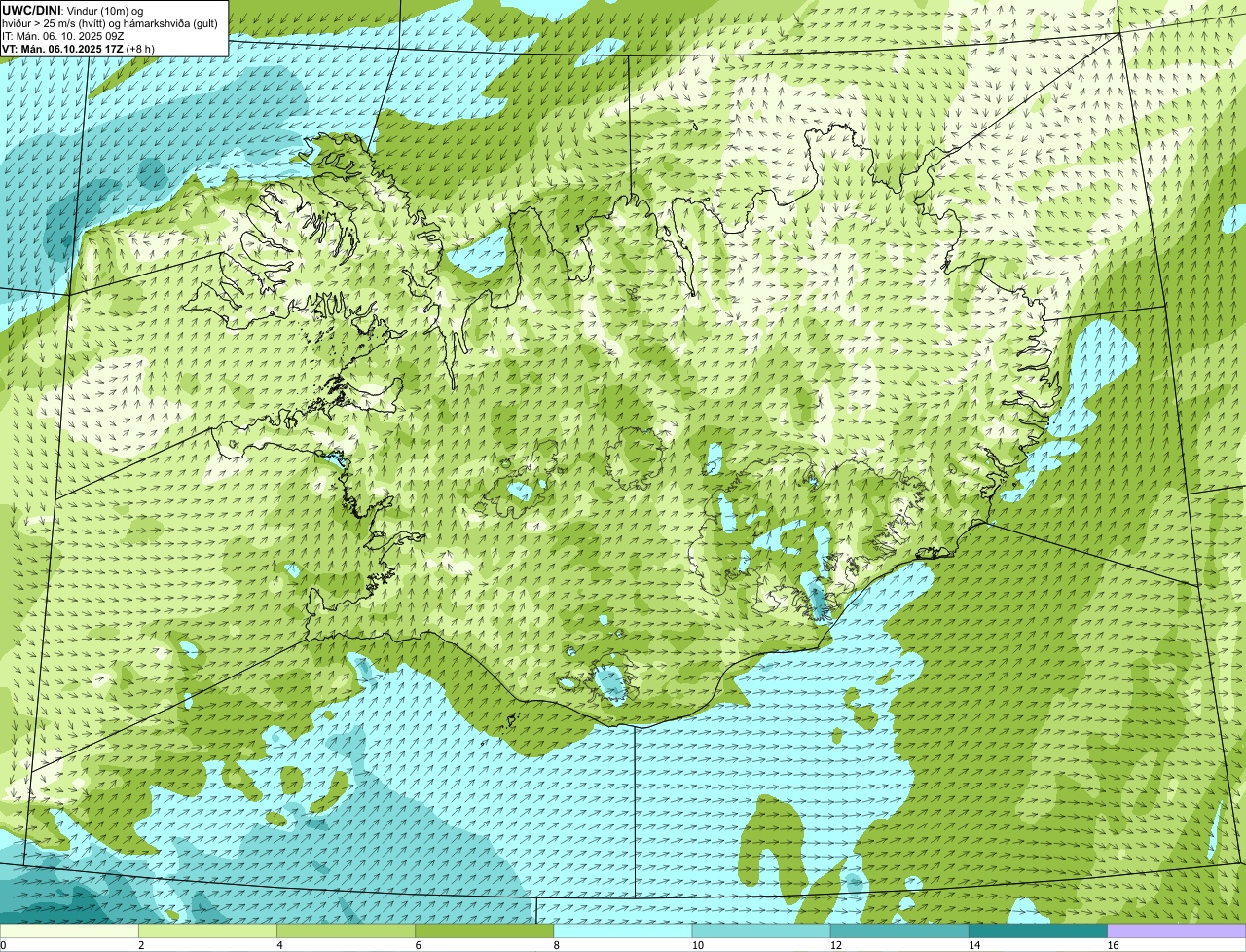
Task: Click the 'hviður > 25 m/s (hvítt)' description line
Action: click(x=110, y=23)
